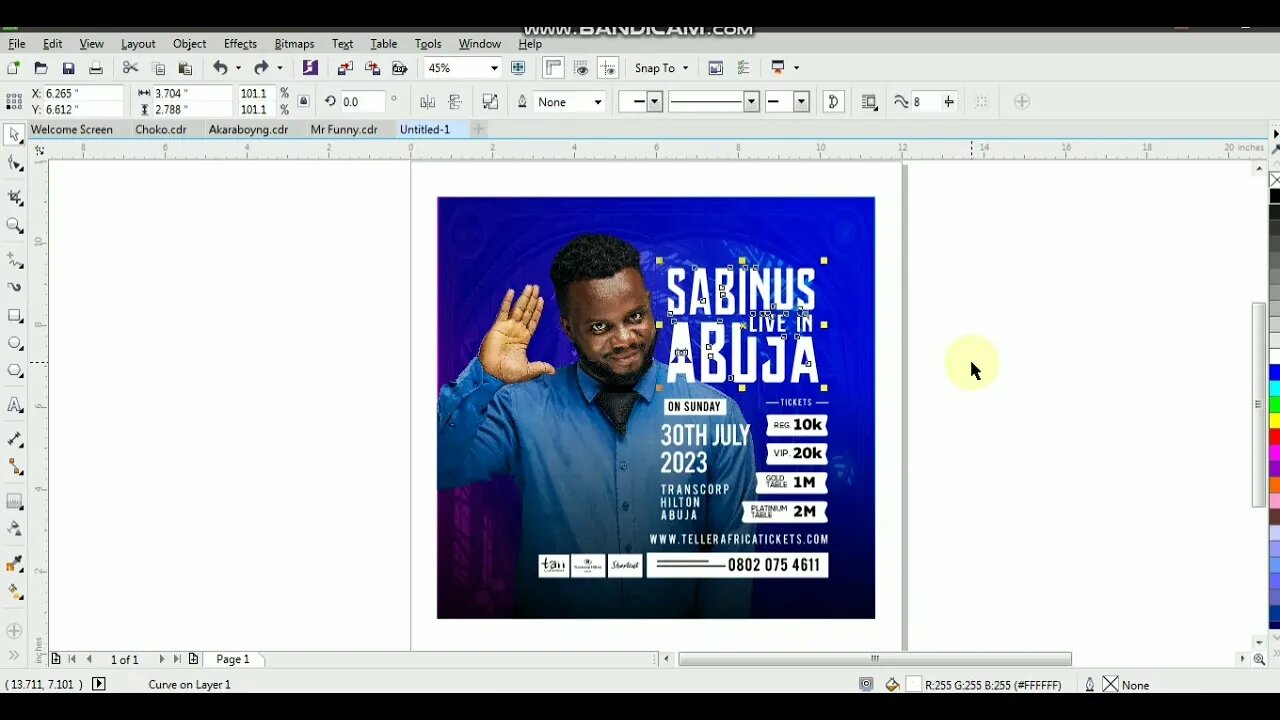
Task: Open the Object menu
Action: point(189,44)
